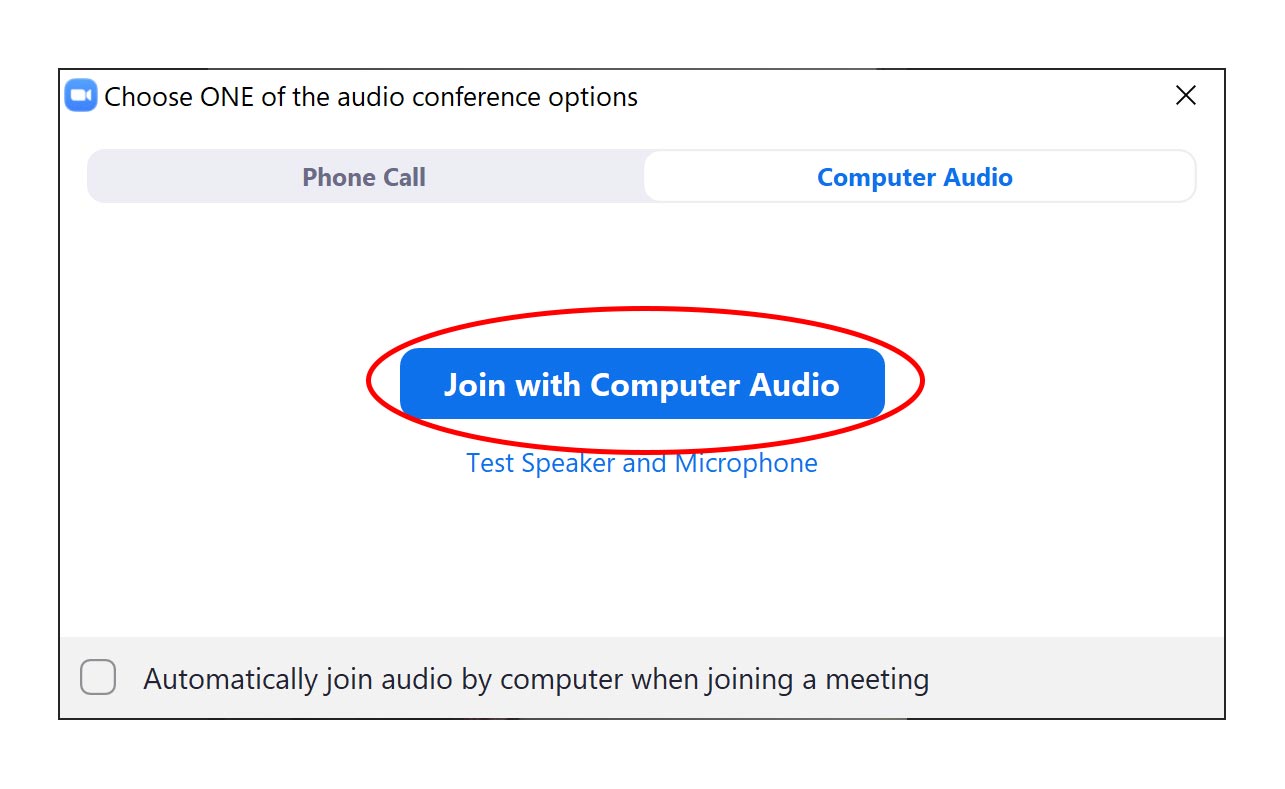Enable automatically join audio by computer
The width and height of the screenshot is (1285, 789).
click(97, 677)
